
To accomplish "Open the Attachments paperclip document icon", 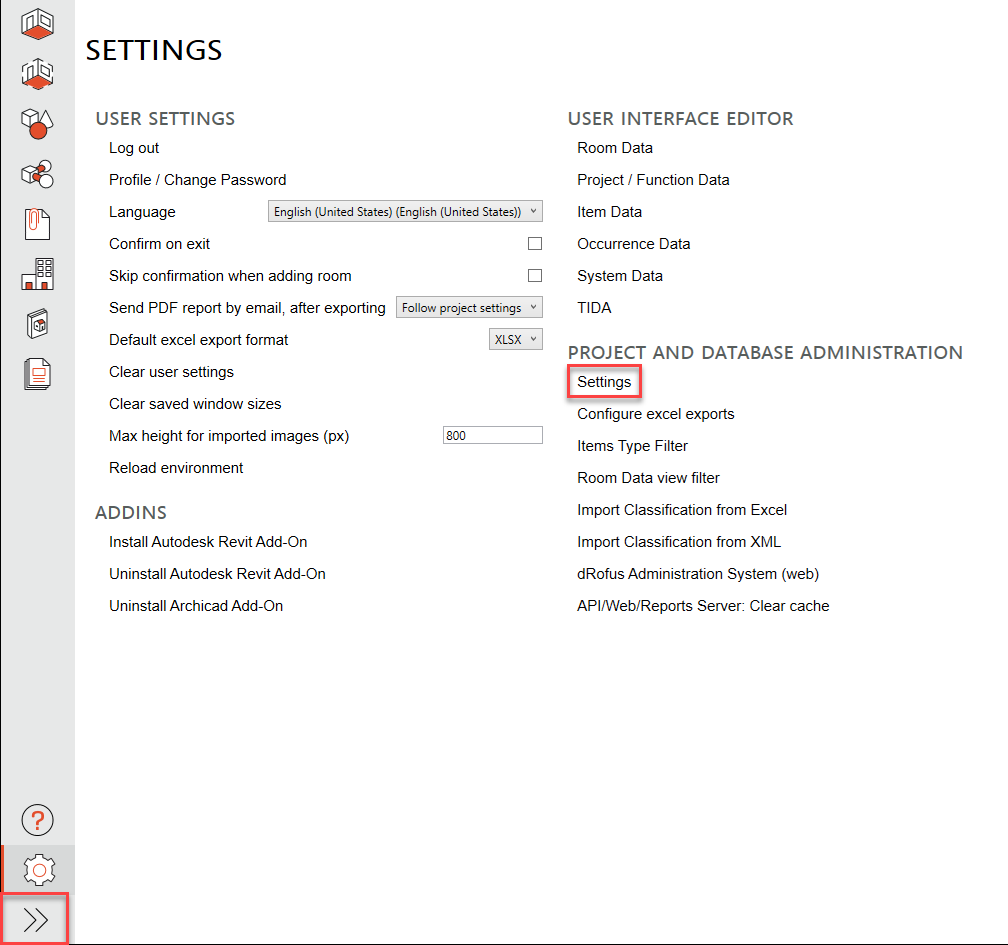I will click(37, 223).
